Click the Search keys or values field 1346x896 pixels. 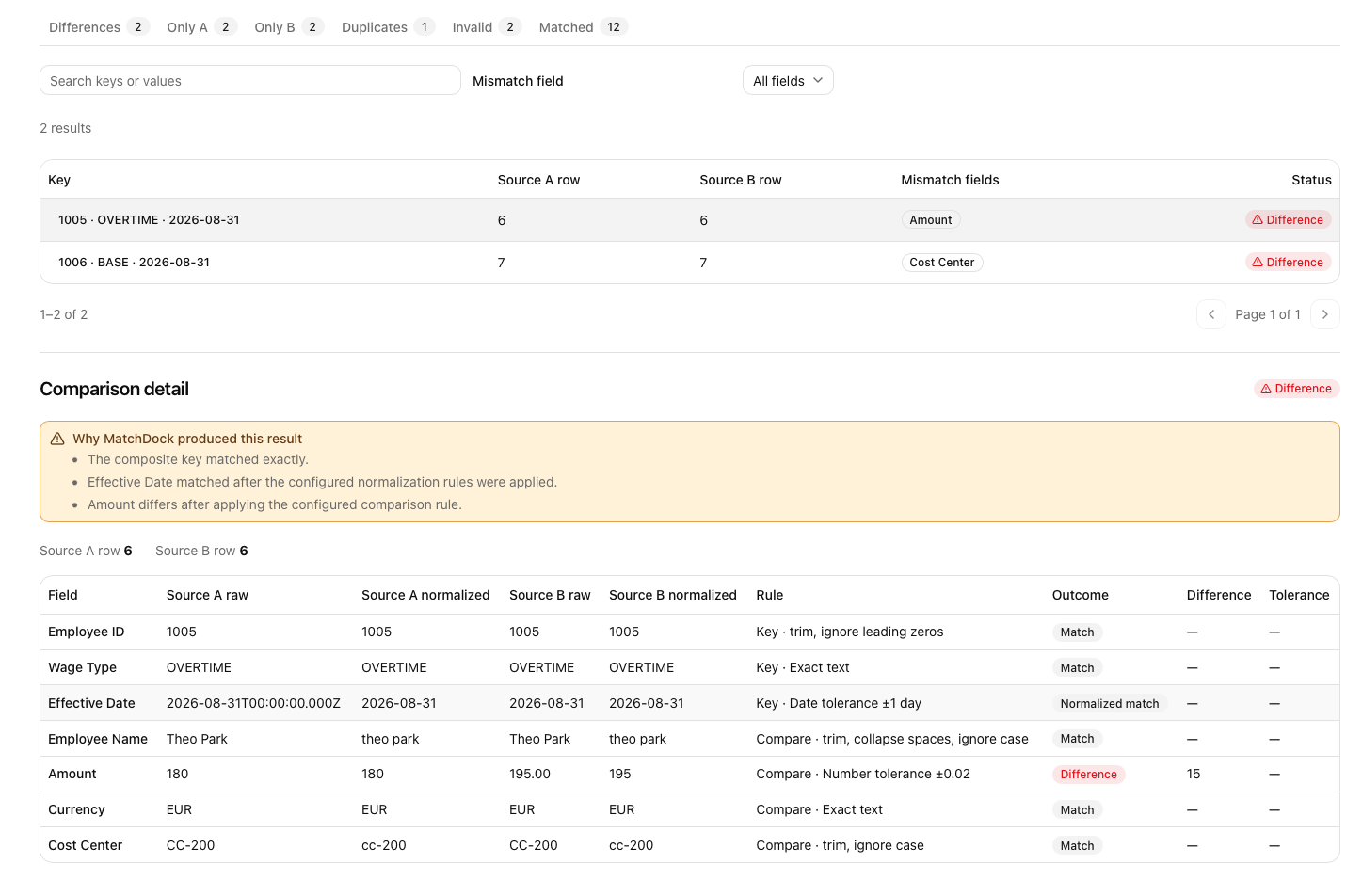tap(250, 81)
